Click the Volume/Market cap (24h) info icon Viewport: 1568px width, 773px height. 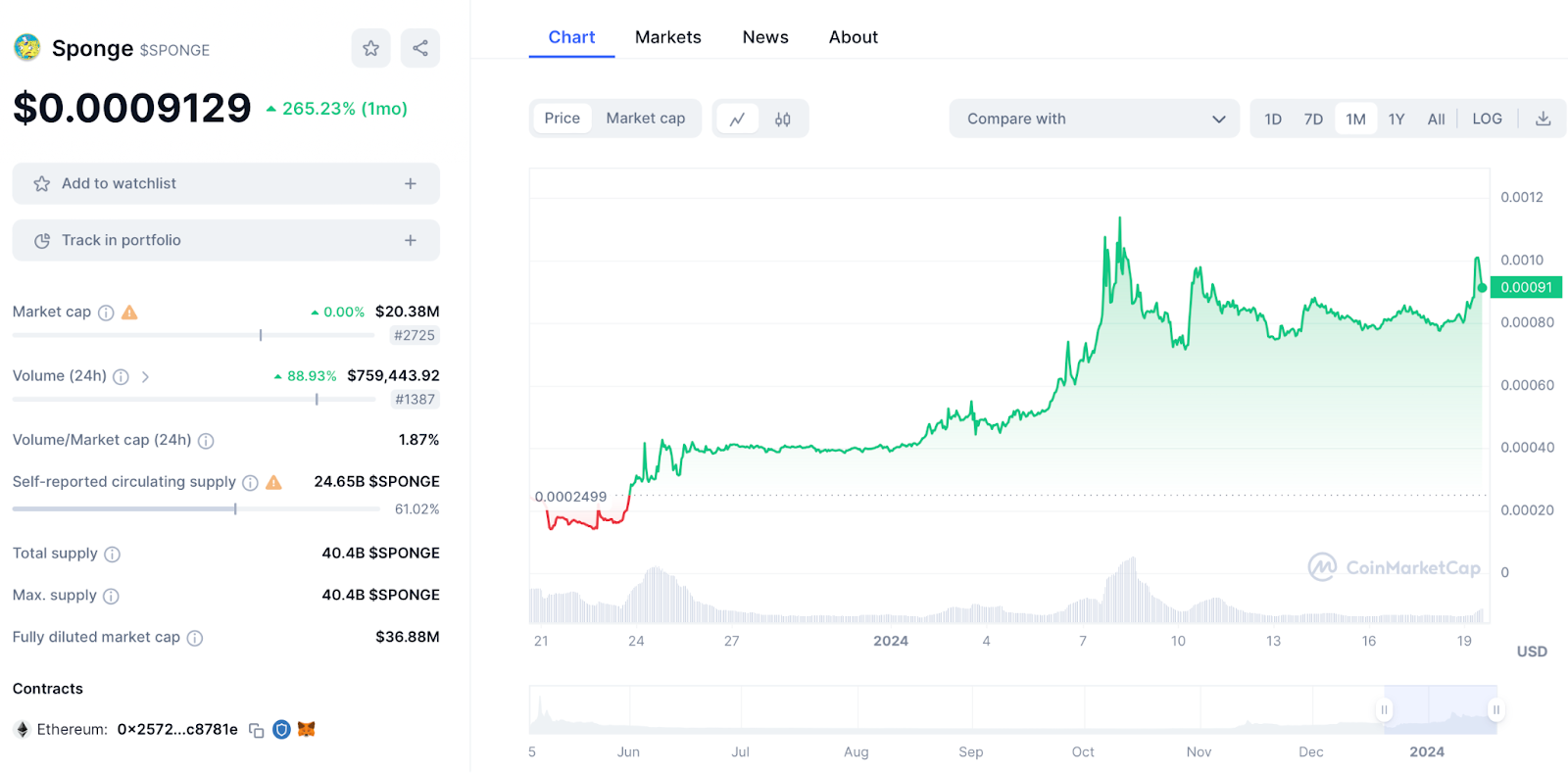click(206, 441)
